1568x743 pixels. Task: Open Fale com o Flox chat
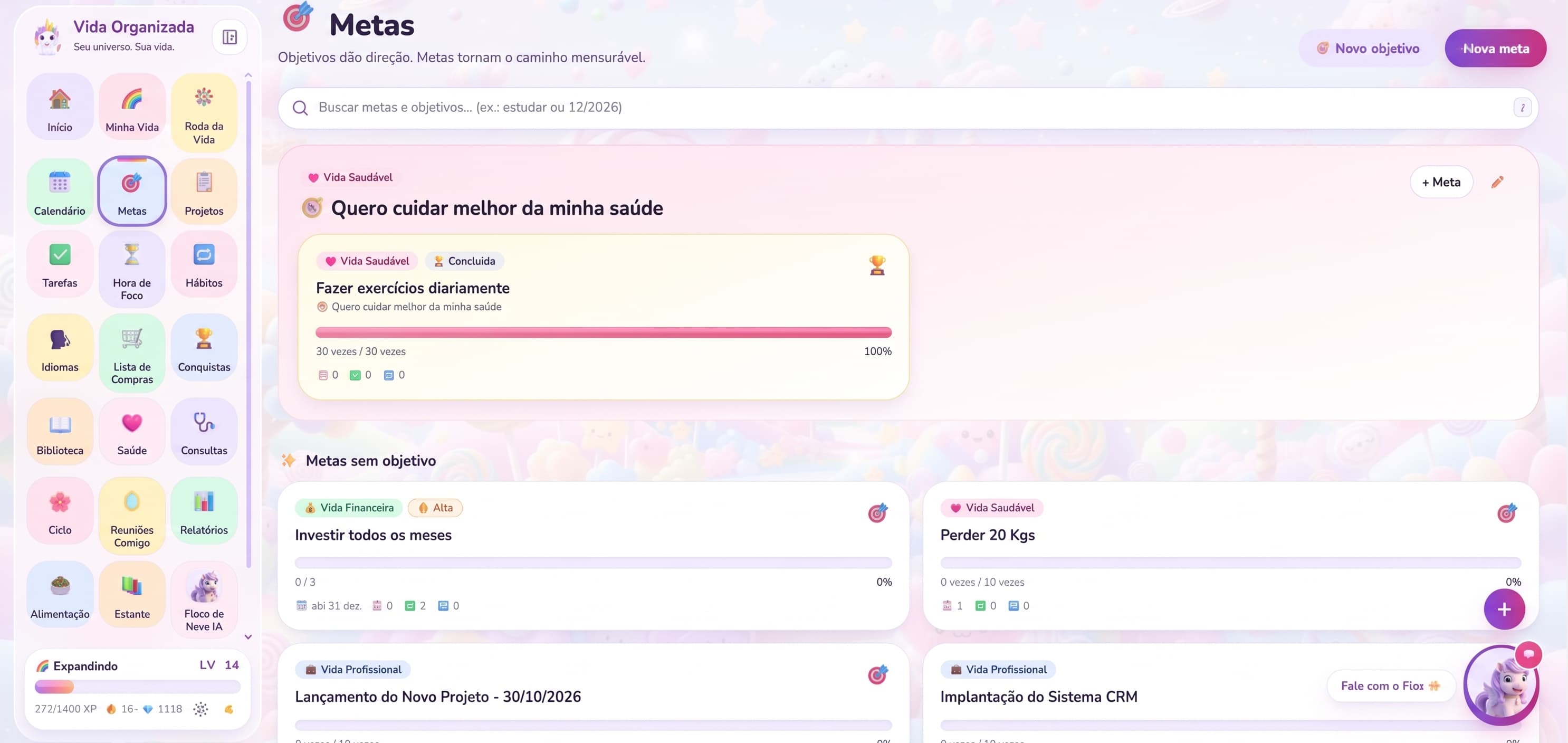click(x=1390, y=686)
